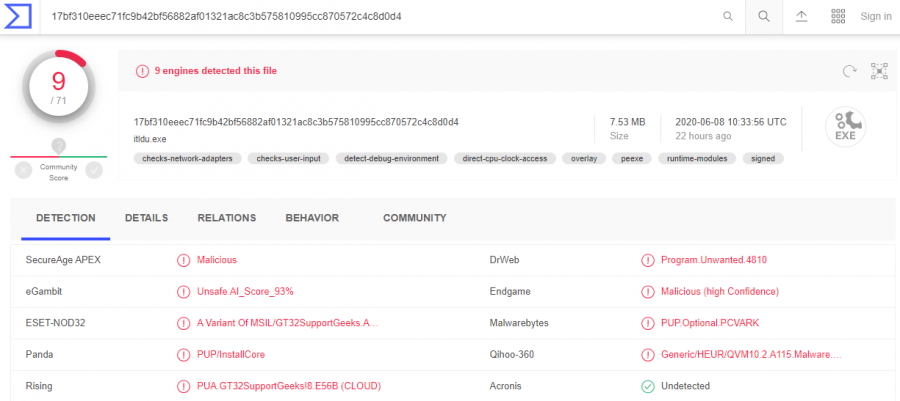
Task: Click the Malicious (high Confidence) result
Action: point(720,291)
